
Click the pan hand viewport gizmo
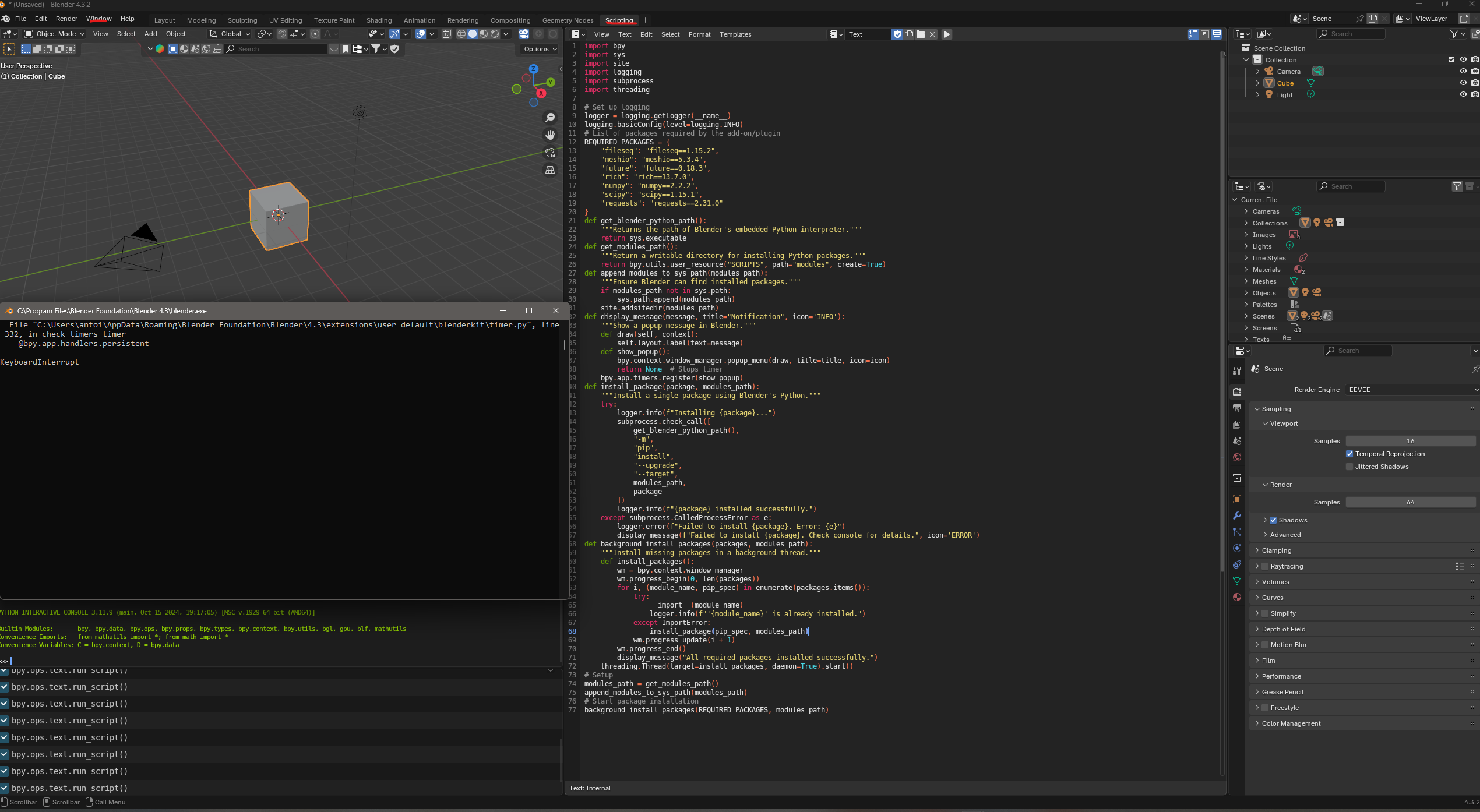[550, 135]
